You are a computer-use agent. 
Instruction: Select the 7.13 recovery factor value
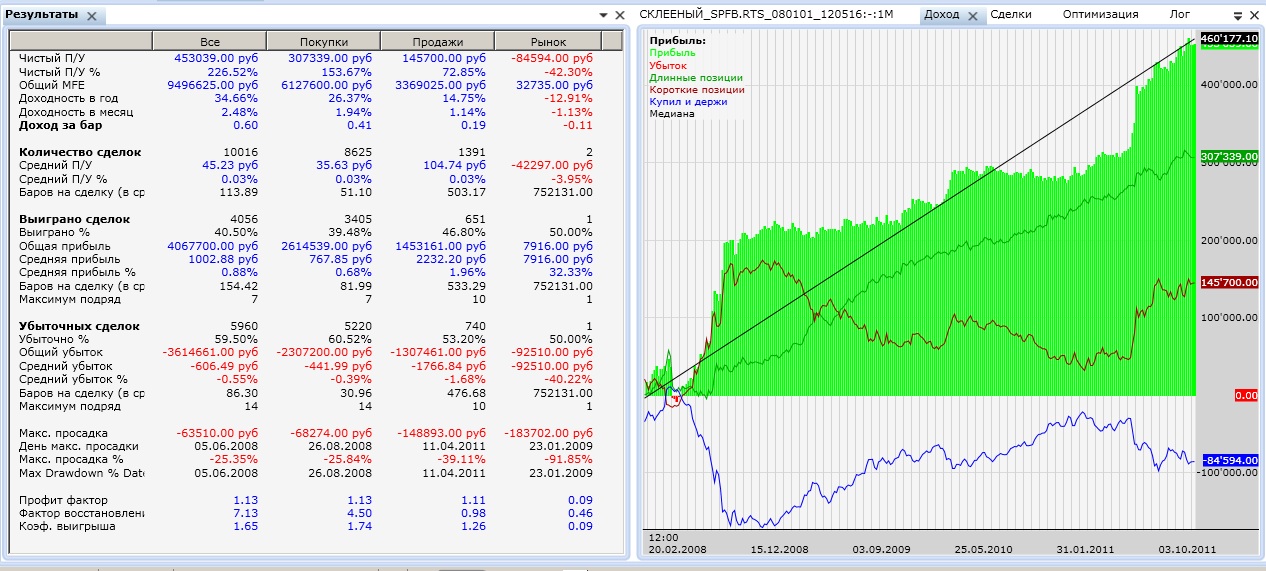[x=245, y=513]
